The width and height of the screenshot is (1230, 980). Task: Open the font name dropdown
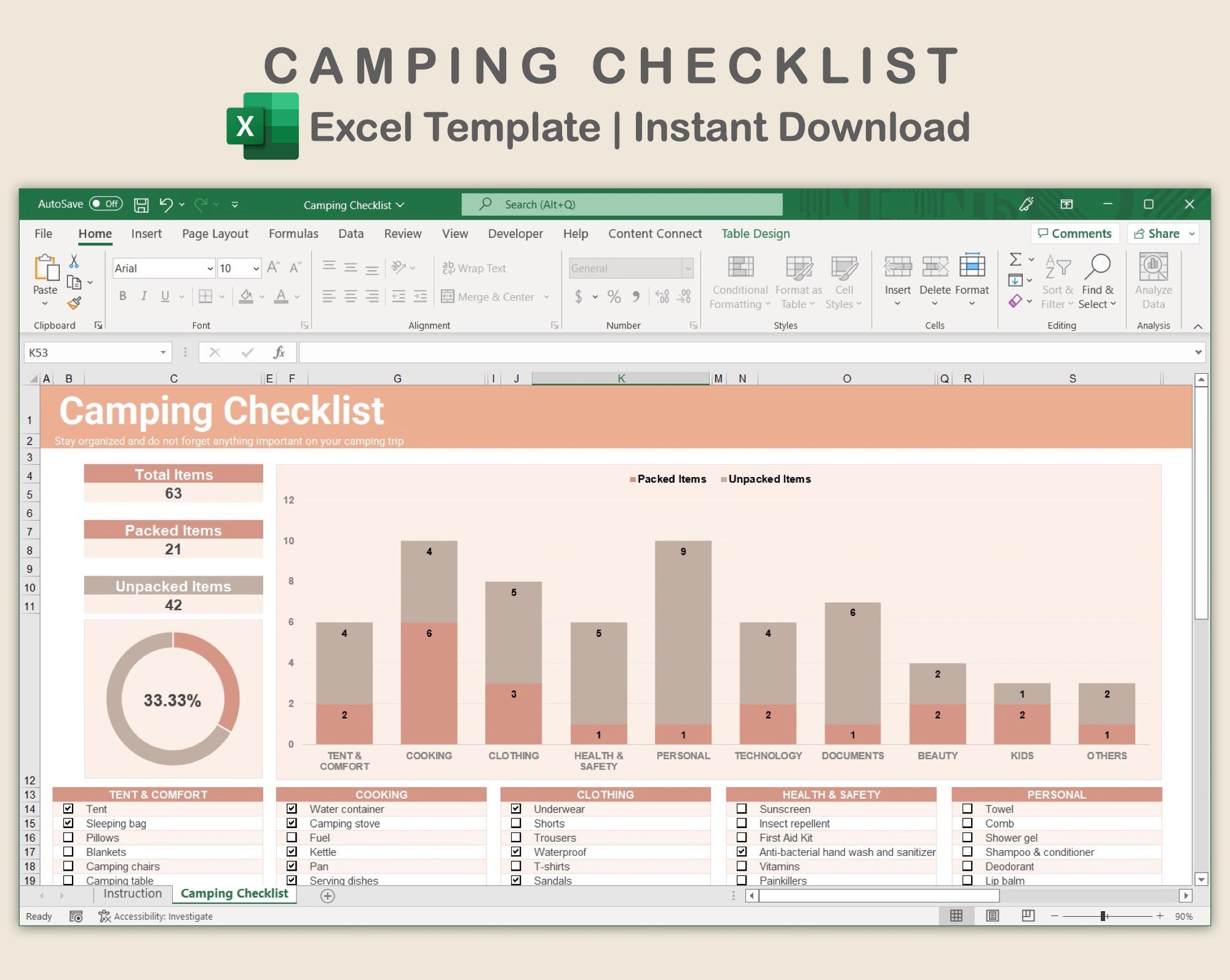point(210,268)
